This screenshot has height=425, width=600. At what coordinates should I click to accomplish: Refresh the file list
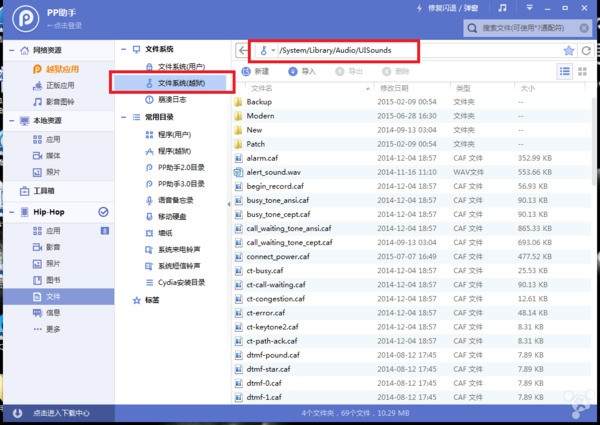pos(586,50)
